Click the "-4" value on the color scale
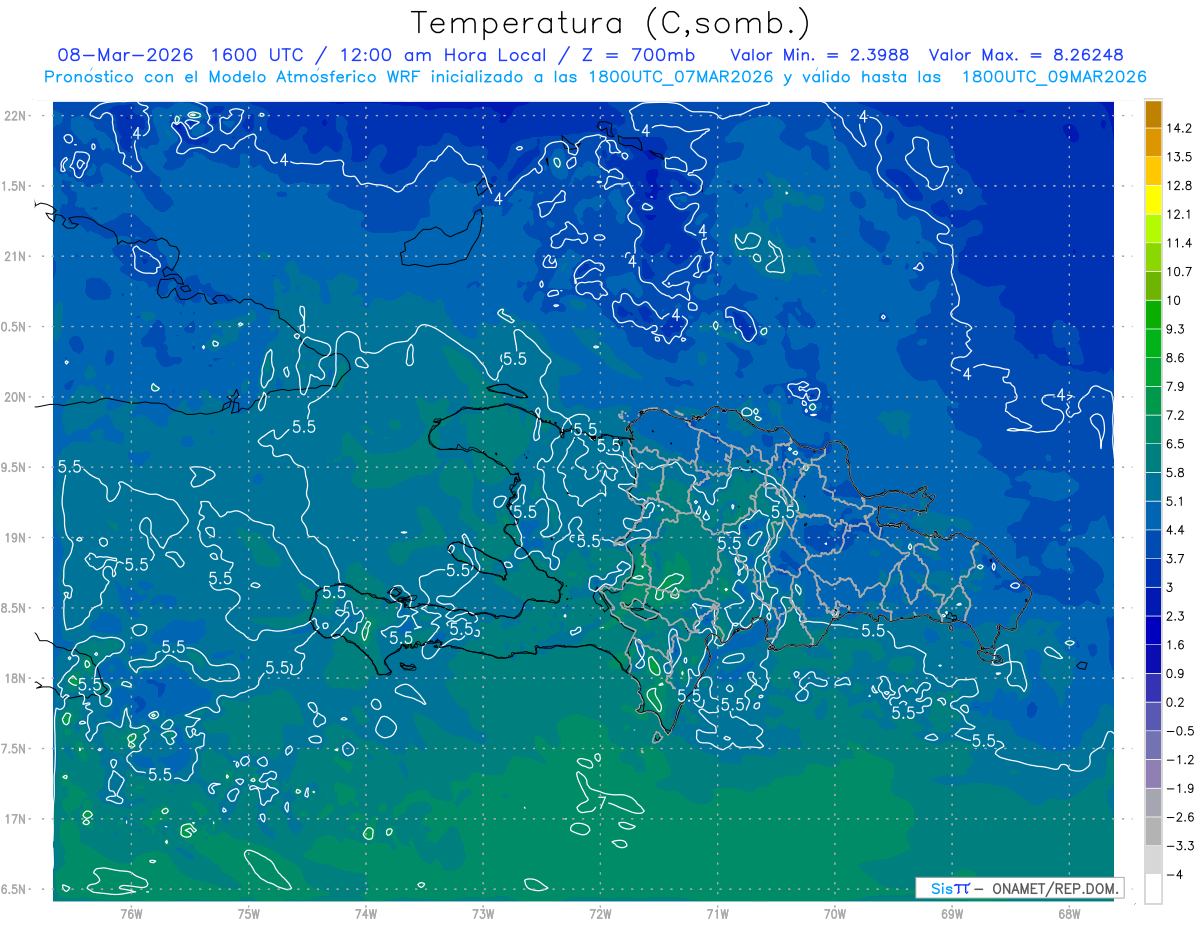The image size is (1200, 927). click(1175, 875)
